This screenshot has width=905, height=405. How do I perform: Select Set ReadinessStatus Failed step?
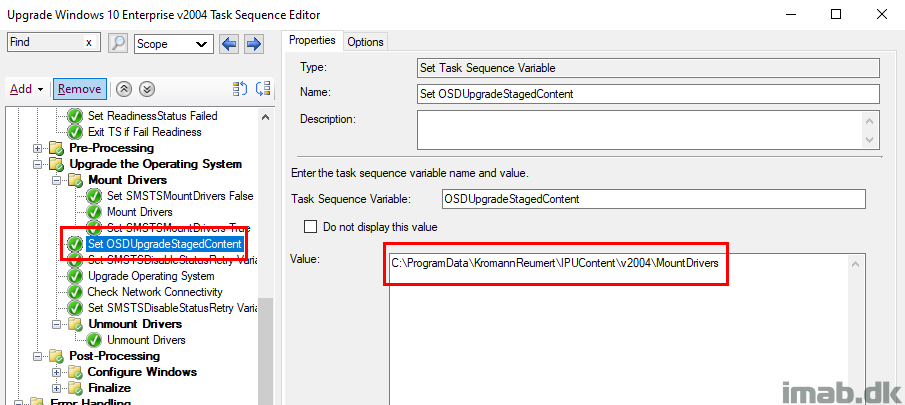coord(152,116)
